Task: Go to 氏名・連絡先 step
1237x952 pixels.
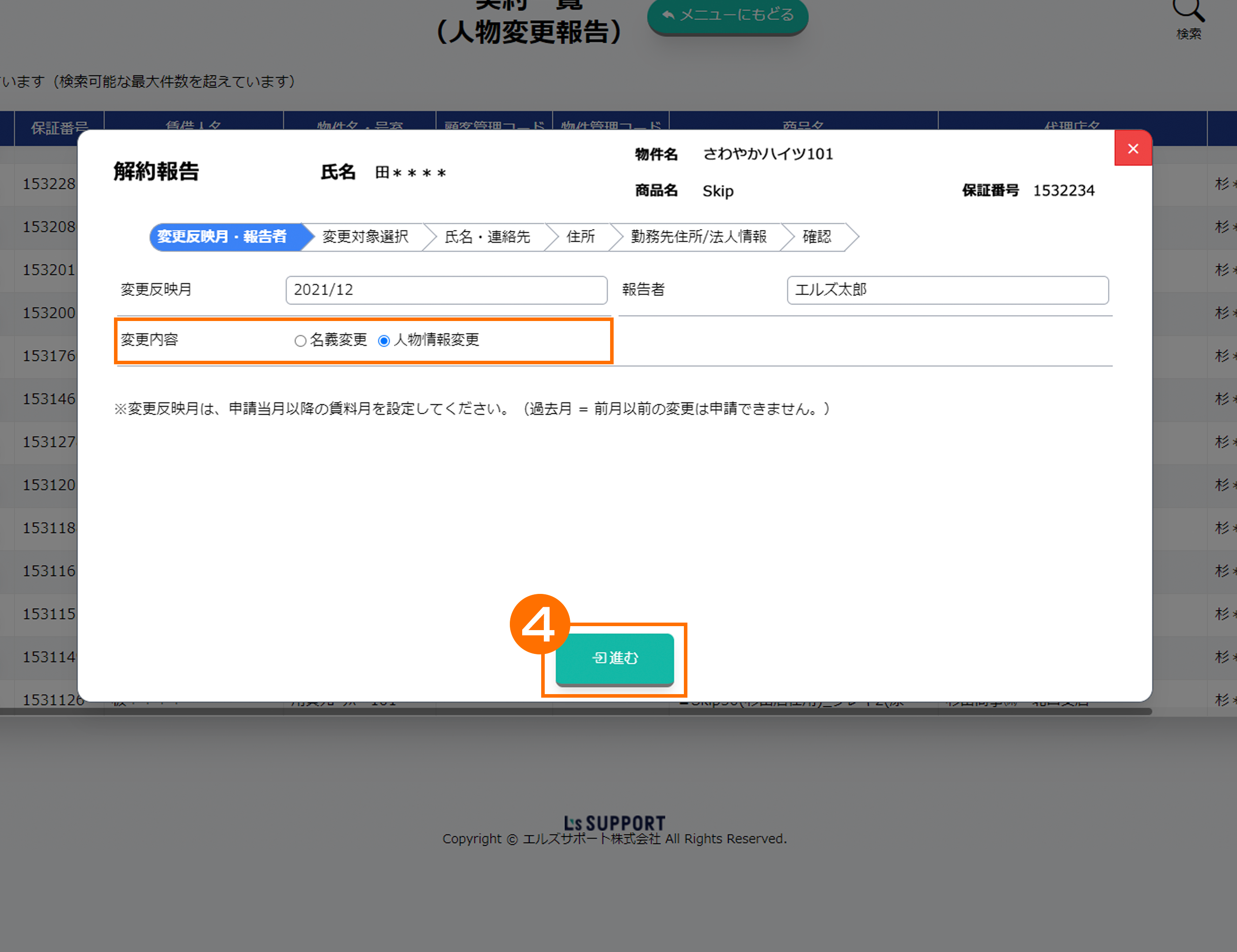Action: pyautogui.click(x=487, y=237)
